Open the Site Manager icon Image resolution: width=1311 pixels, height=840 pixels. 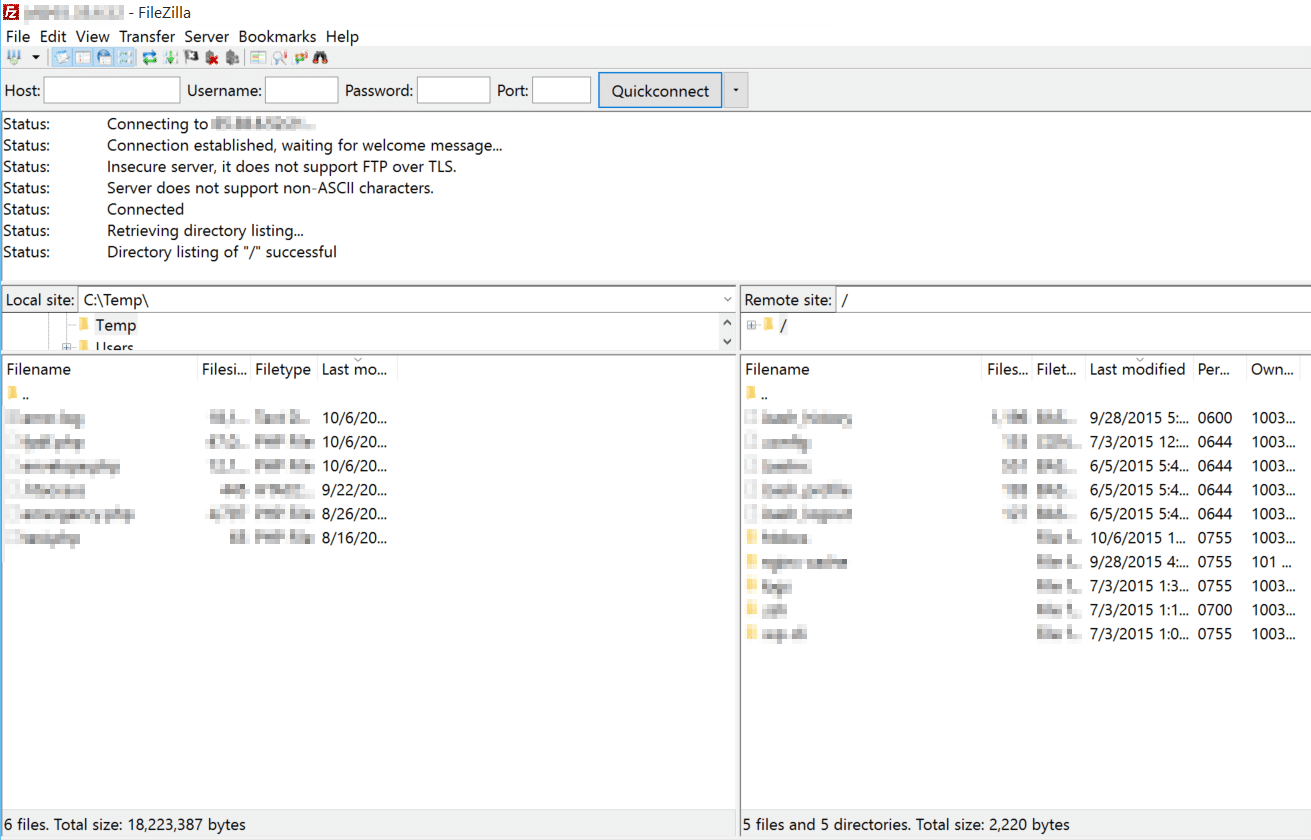[x=13, y=58]
